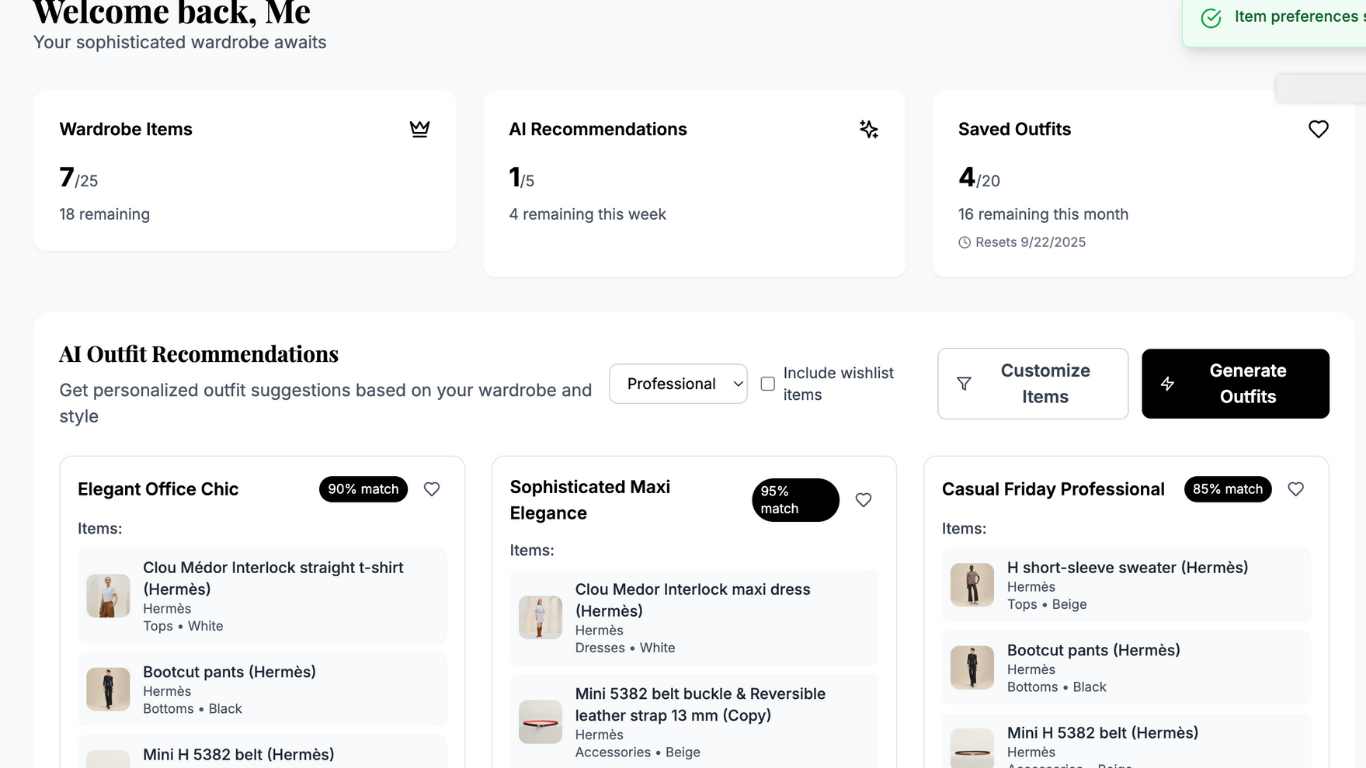Click the 95% match badge
The height and width of the screenshot is (768, 1366).
point(795,500)
